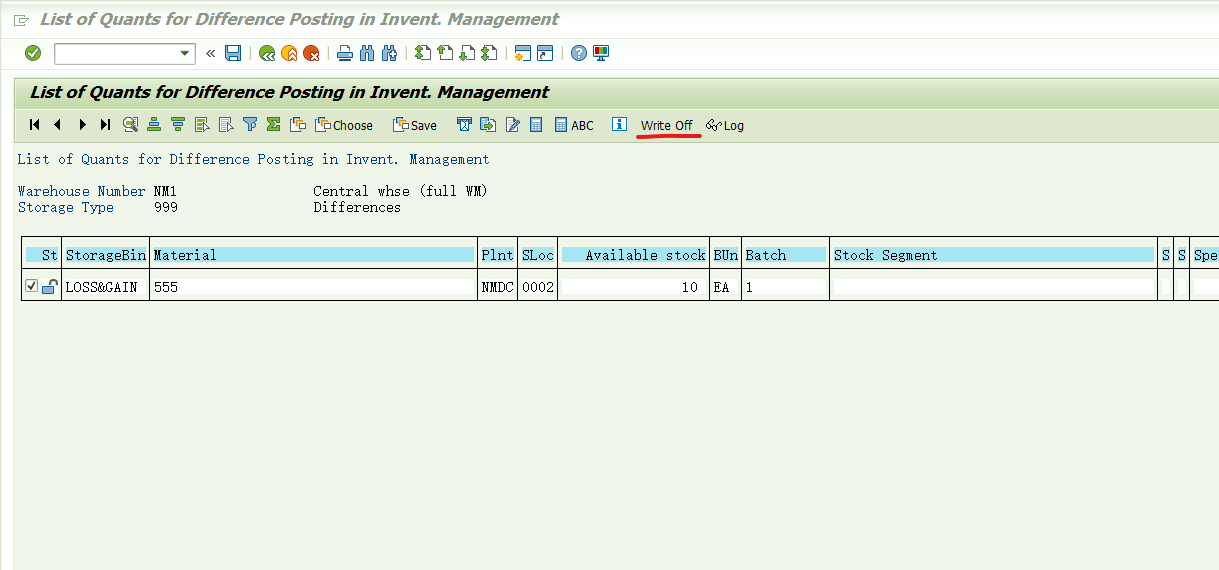Click the Print icon
1219x570 pixels.
tap(345, 53)
